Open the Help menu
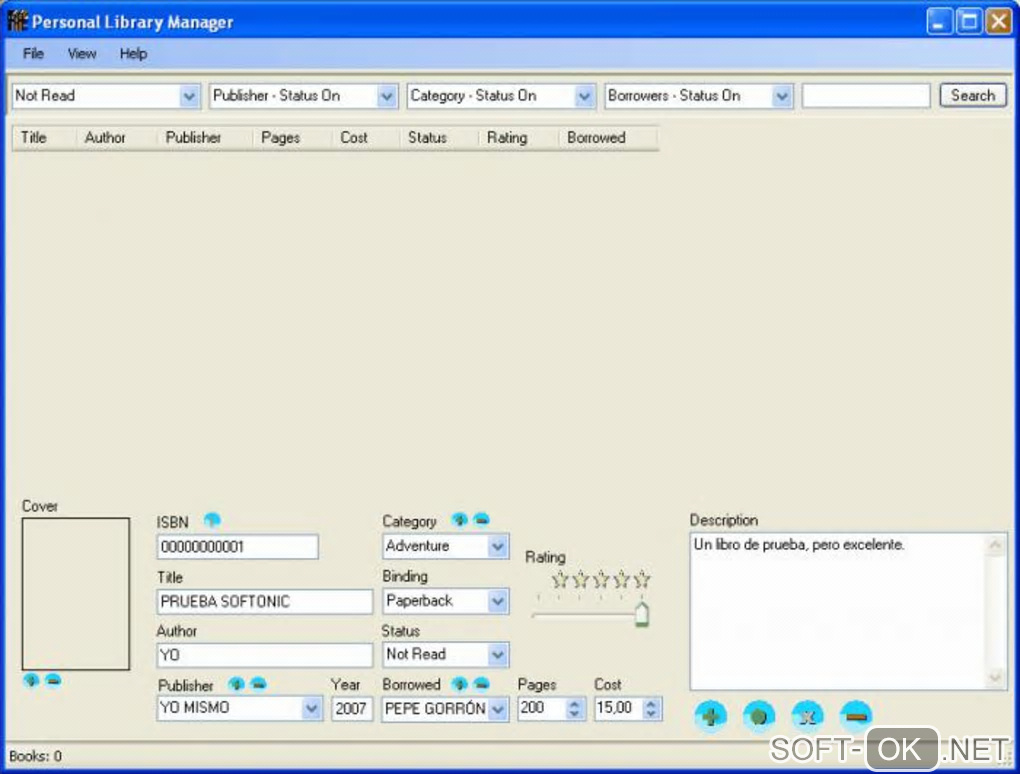Screen dimensions: 1020x774 pyautogui.click(x=133, y=53)
